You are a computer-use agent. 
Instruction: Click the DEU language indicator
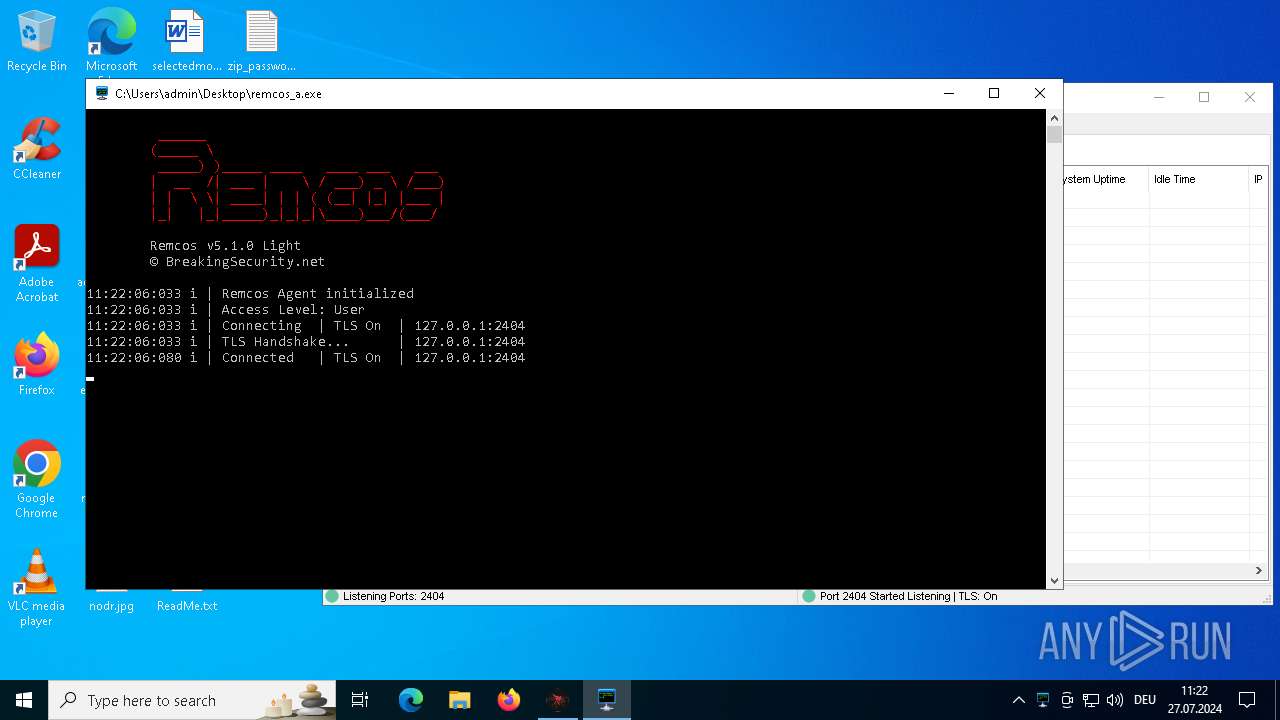pos(1145,700)
